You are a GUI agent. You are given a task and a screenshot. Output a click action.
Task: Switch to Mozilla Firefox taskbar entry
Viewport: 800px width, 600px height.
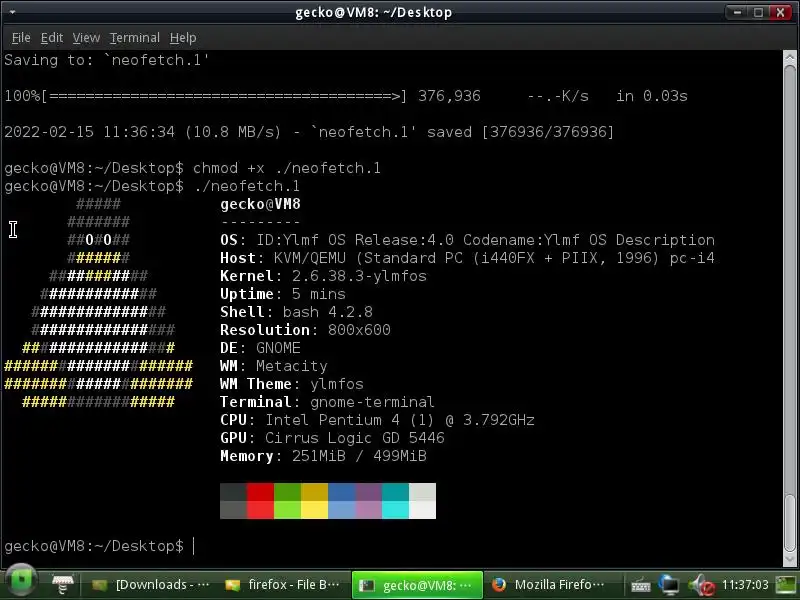pyautogui.click(x=549, y=585)
